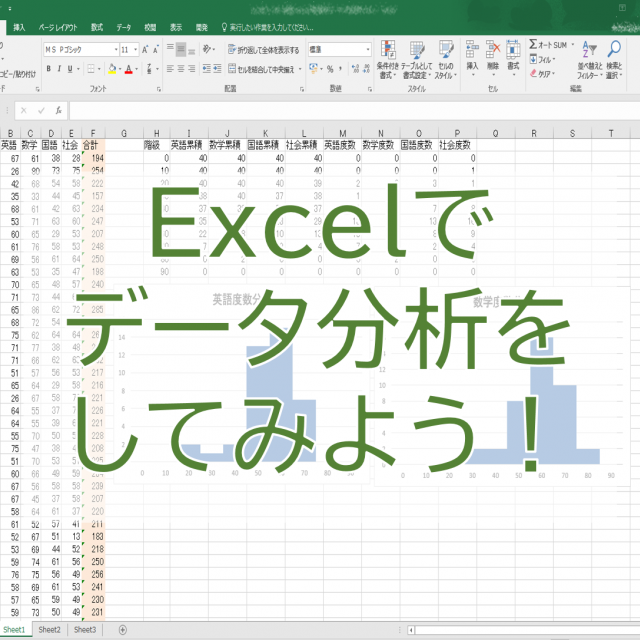Screen dimensions: 640x640
Task: Click inside the formula bar input
Action: pos(354,111)
